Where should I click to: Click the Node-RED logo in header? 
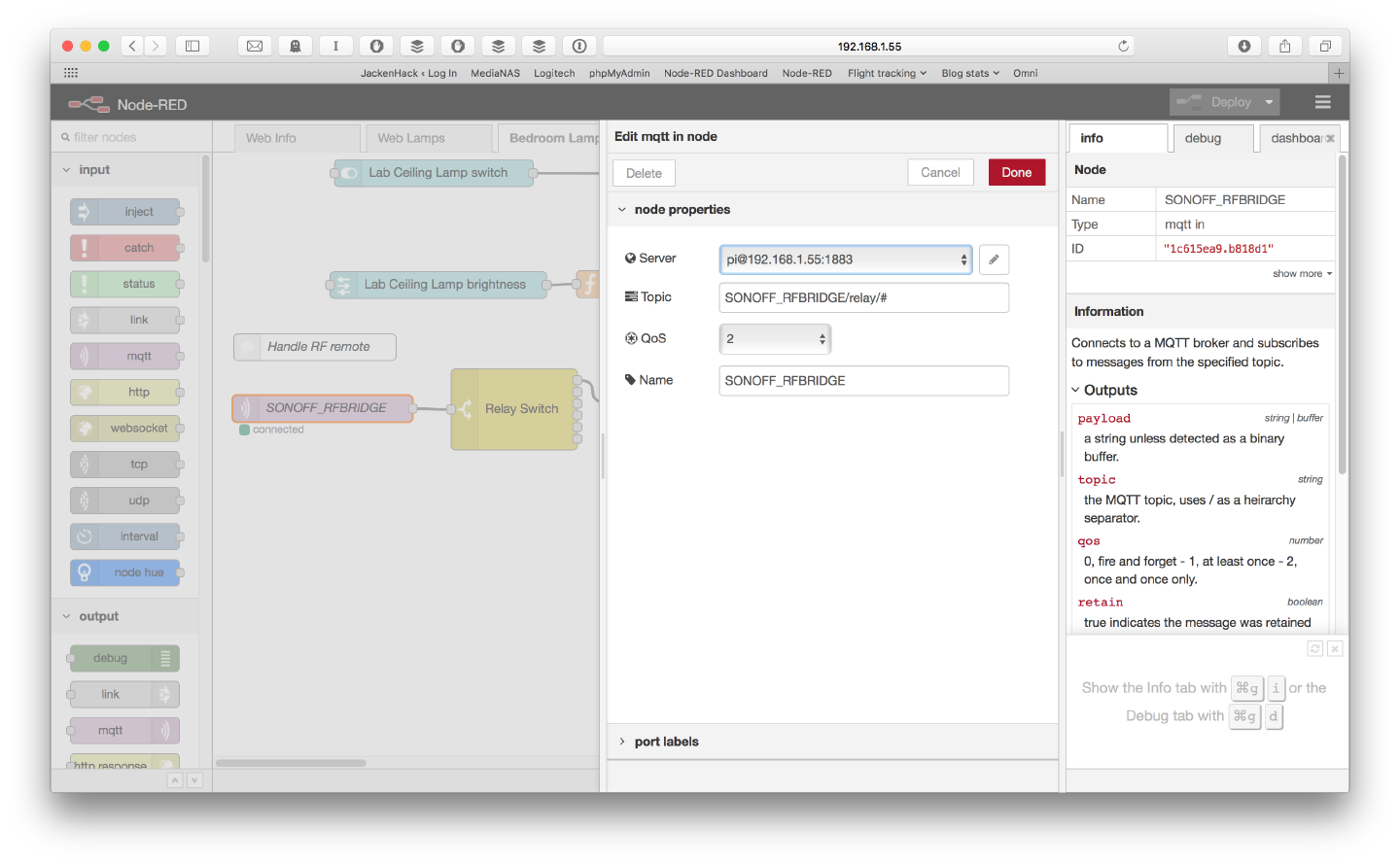tap(88, 104)
